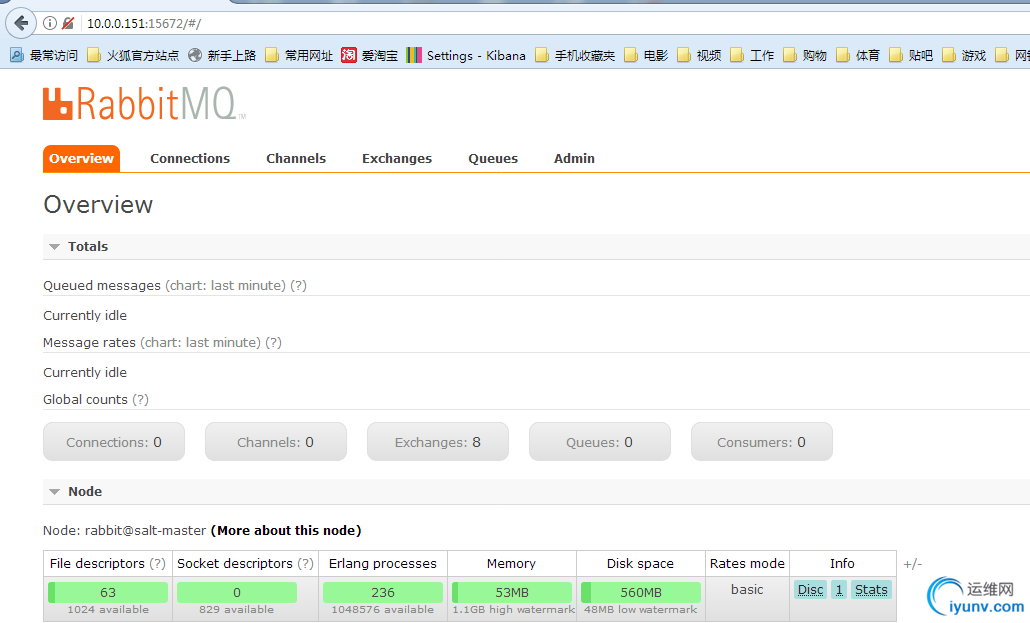Switch to the Connections tab
This screenshot has width=1030, height=623.
click(190, 158)
